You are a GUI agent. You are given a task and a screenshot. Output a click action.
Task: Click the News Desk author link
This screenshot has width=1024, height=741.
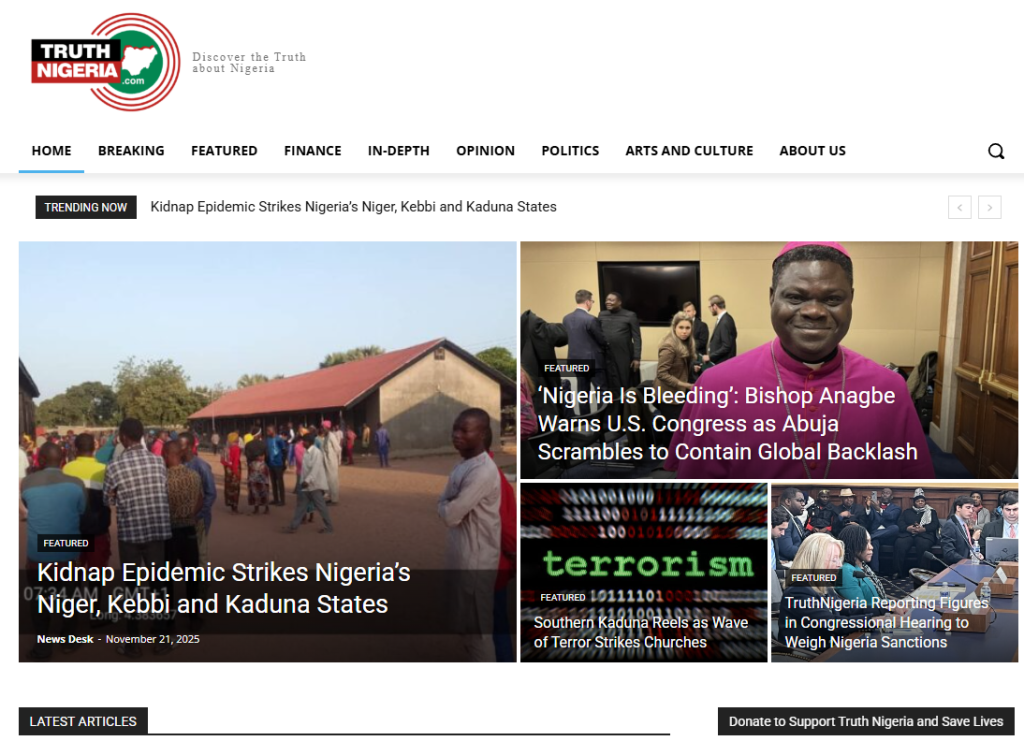[65, 639]
